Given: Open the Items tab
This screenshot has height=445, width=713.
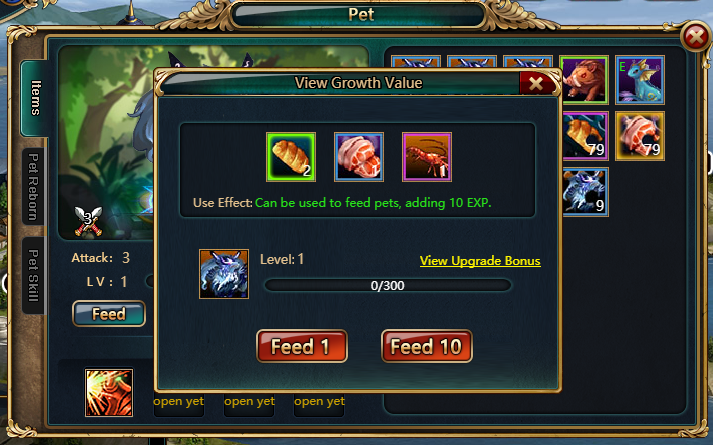Looking at the screenshot, I should coord(35,98).
